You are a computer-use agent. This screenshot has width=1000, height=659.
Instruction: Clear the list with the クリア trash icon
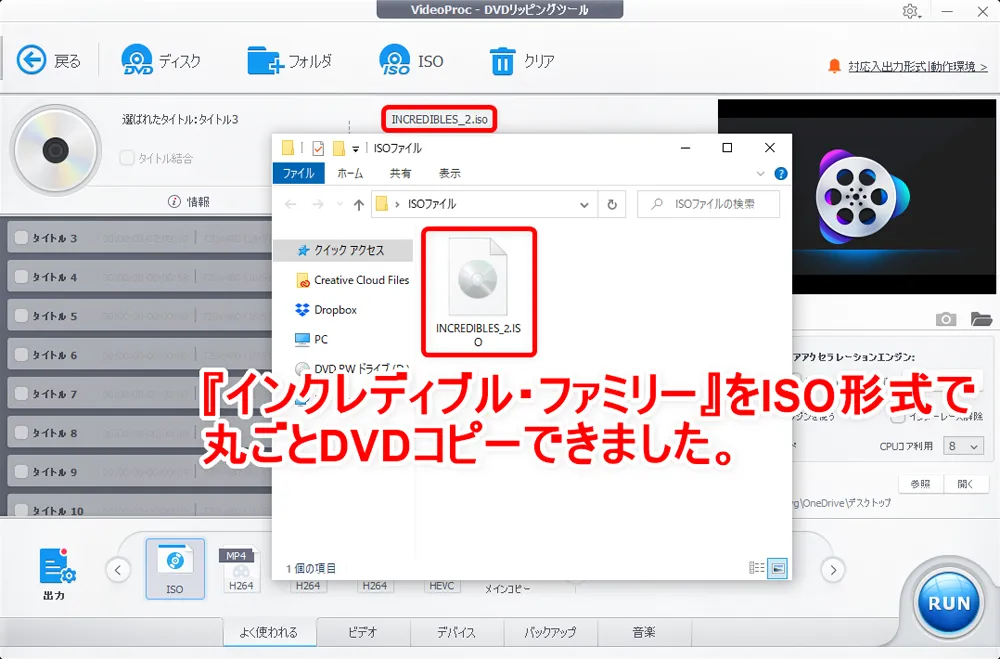pos(502,61)
